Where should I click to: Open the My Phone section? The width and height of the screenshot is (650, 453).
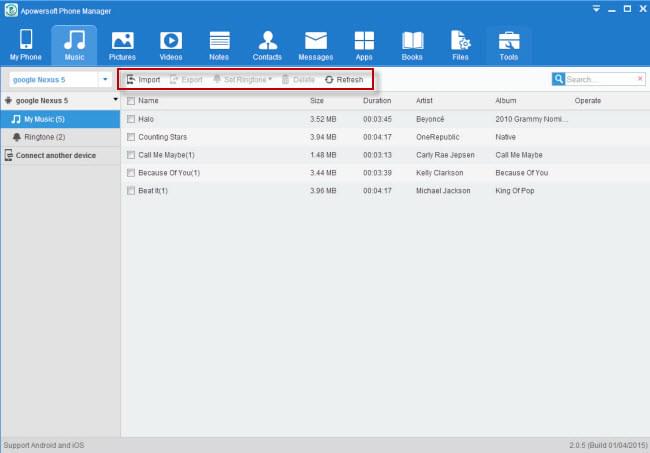[x=26, y=45]
